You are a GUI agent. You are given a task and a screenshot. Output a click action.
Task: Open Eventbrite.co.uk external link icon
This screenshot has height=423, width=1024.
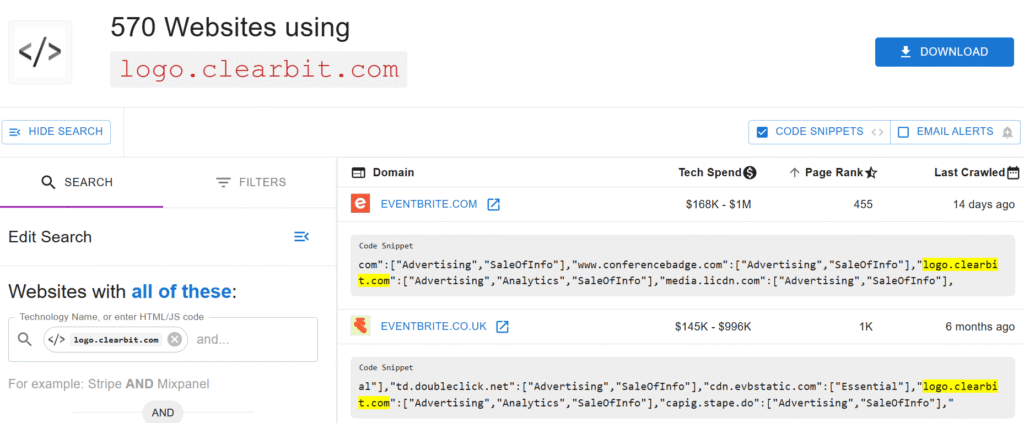(503, 327)
